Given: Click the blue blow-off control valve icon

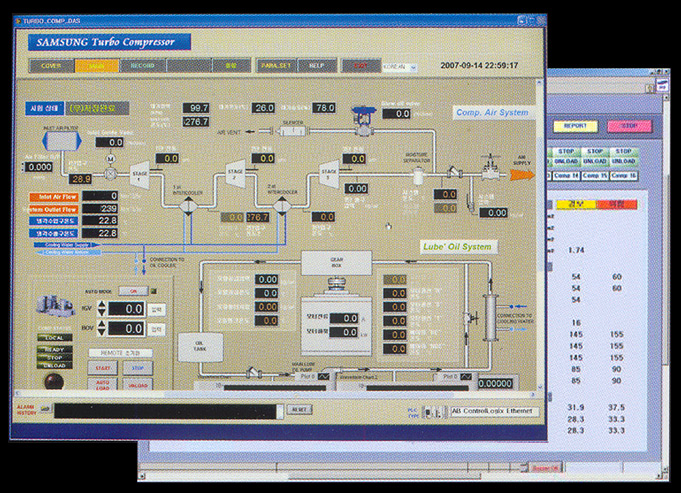Looking at the screenshot, I should click(x=363, y=120).
